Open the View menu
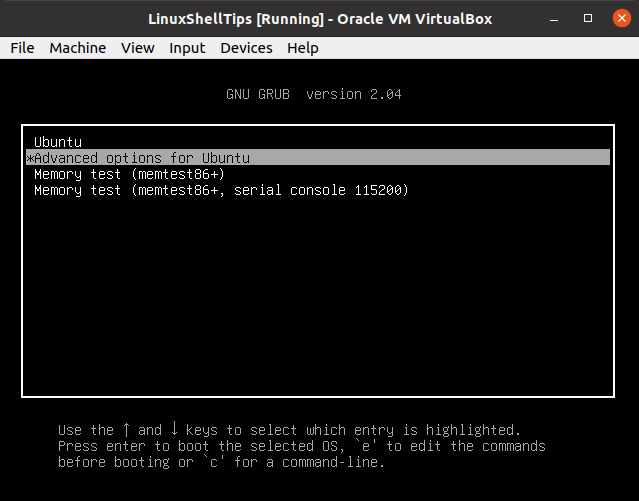 tap(137, 48)
